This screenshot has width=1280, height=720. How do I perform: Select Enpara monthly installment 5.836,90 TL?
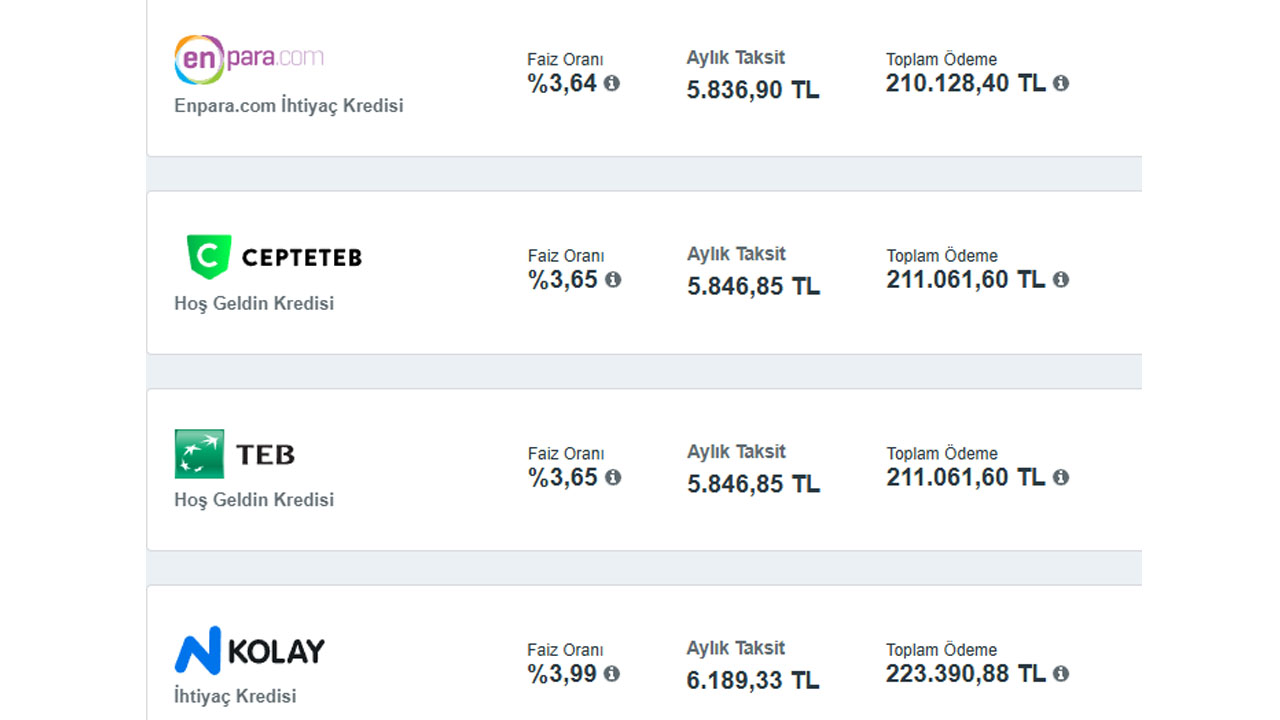tap(753, 90)
